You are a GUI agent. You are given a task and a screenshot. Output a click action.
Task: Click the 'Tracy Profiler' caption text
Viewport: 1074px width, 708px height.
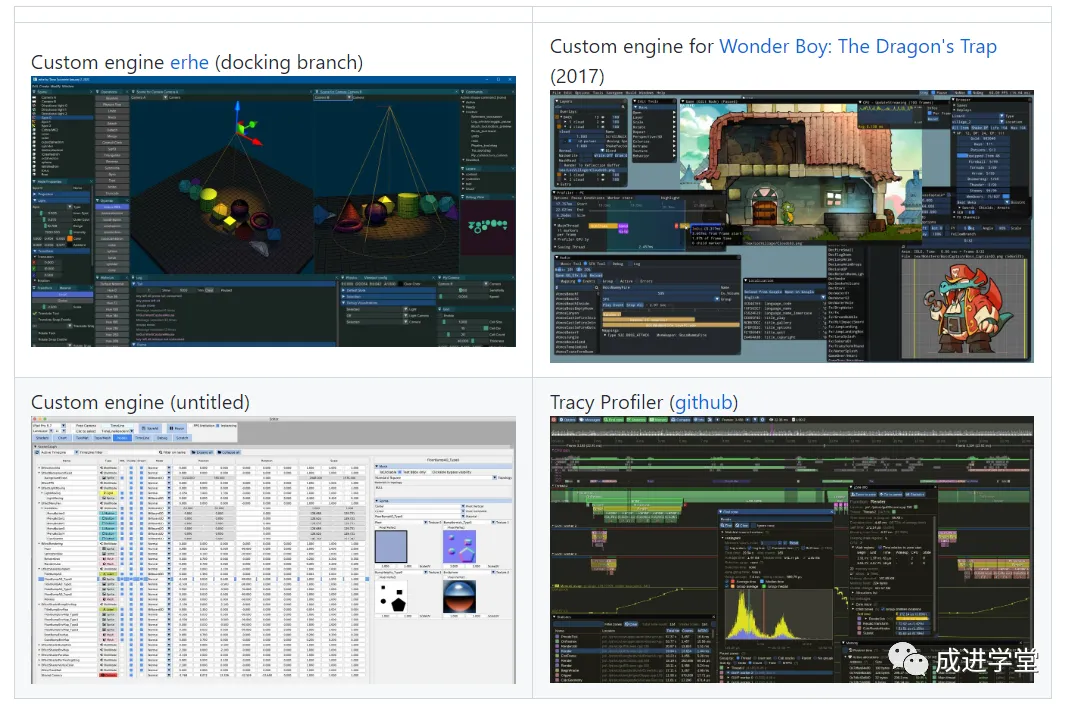pos(607,403)
